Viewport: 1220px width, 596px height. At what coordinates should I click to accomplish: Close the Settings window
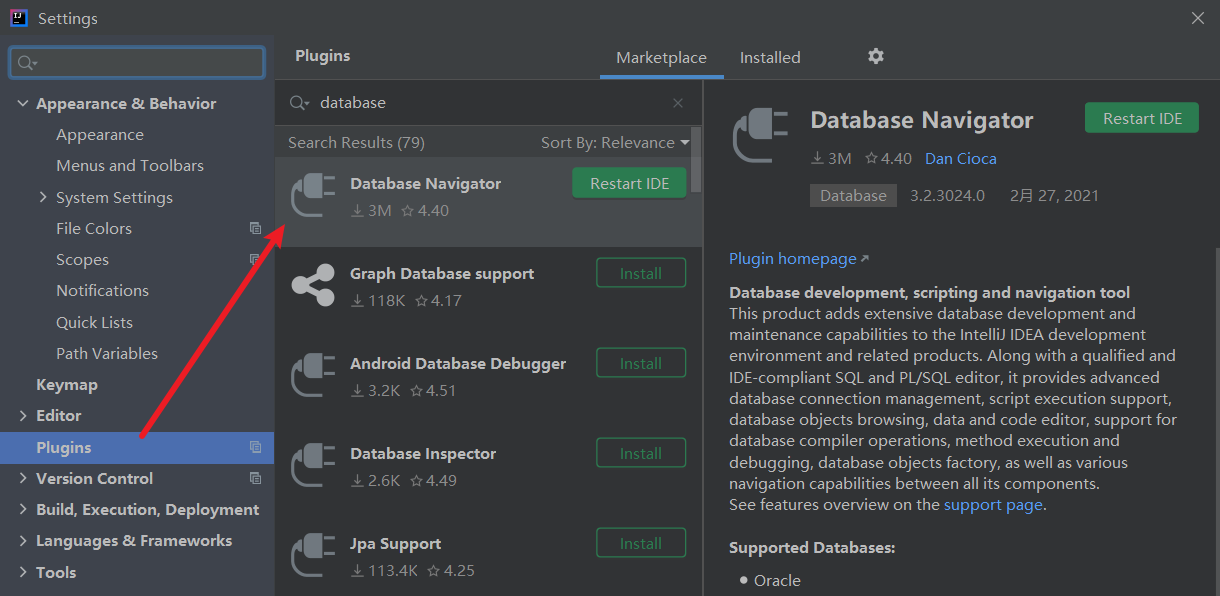(x=1198, y=18)
